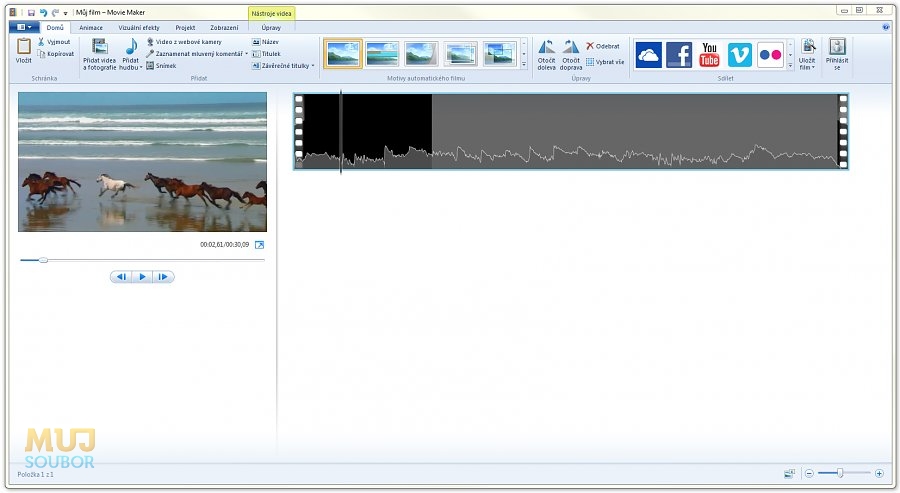View preview in full screen
This screenshot has height=493, width=900.
(259, 245)
